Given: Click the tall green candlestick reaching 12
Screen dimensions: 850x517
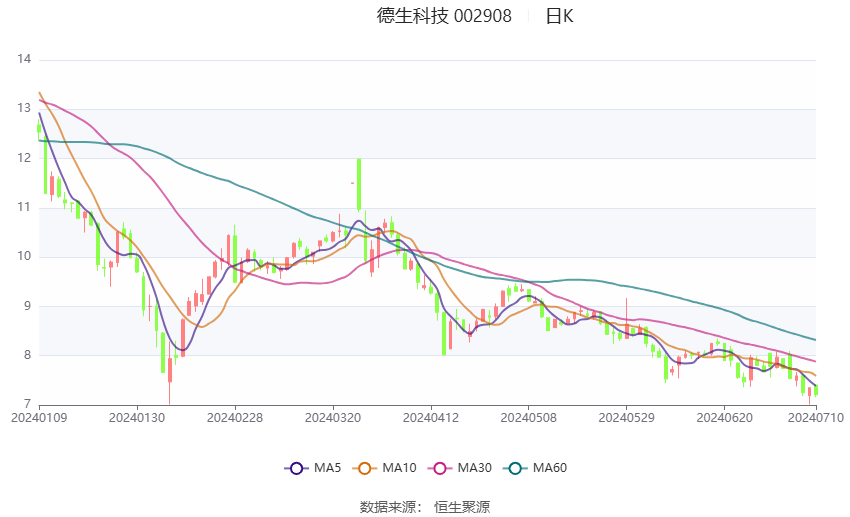Looking at the screenshot, I should click(359, 184).
